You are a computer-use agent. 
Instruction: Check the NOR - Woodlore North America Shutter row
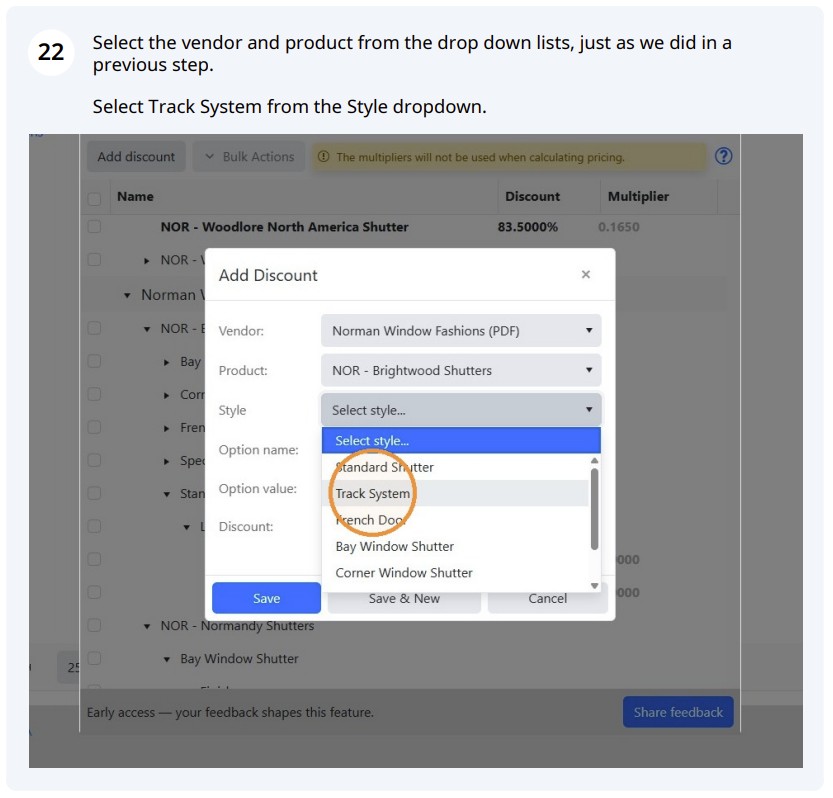(94, 227)
